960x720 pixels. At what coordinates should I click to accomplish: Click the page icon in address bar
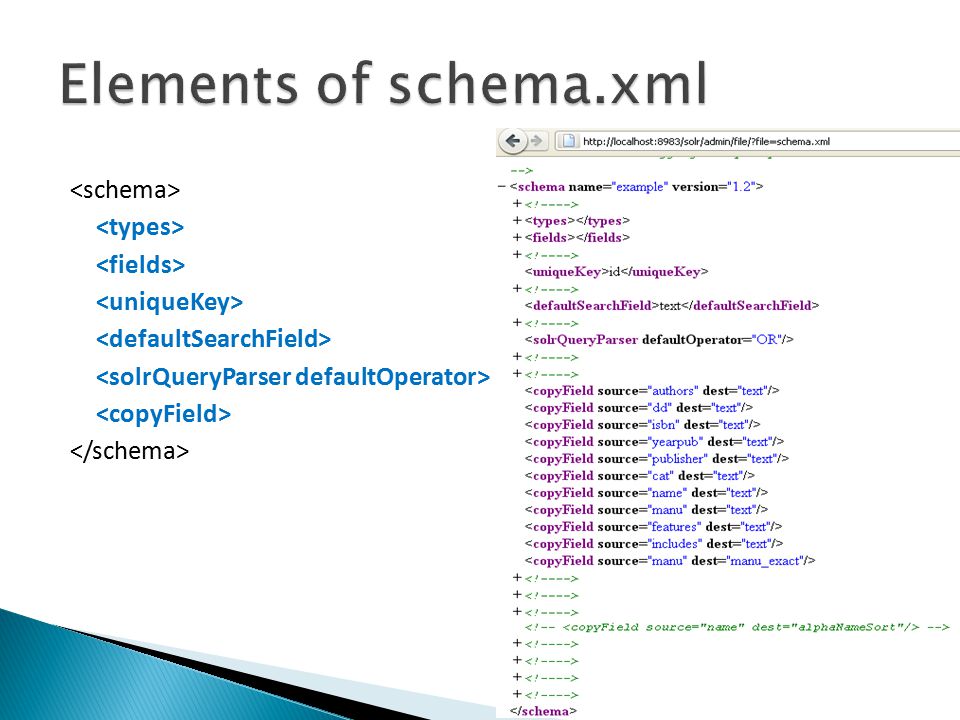(x=569, y=141)
